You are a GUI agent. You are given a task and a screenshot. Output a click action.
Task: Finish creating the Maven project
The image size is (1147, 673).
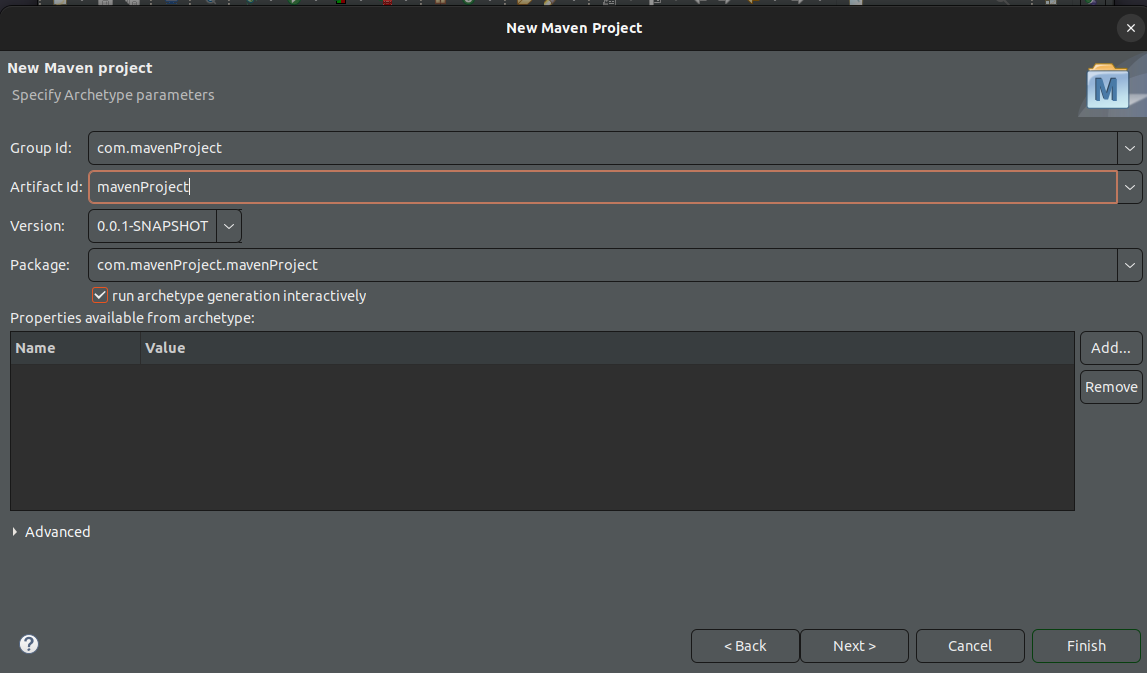tap(1086, 646)
